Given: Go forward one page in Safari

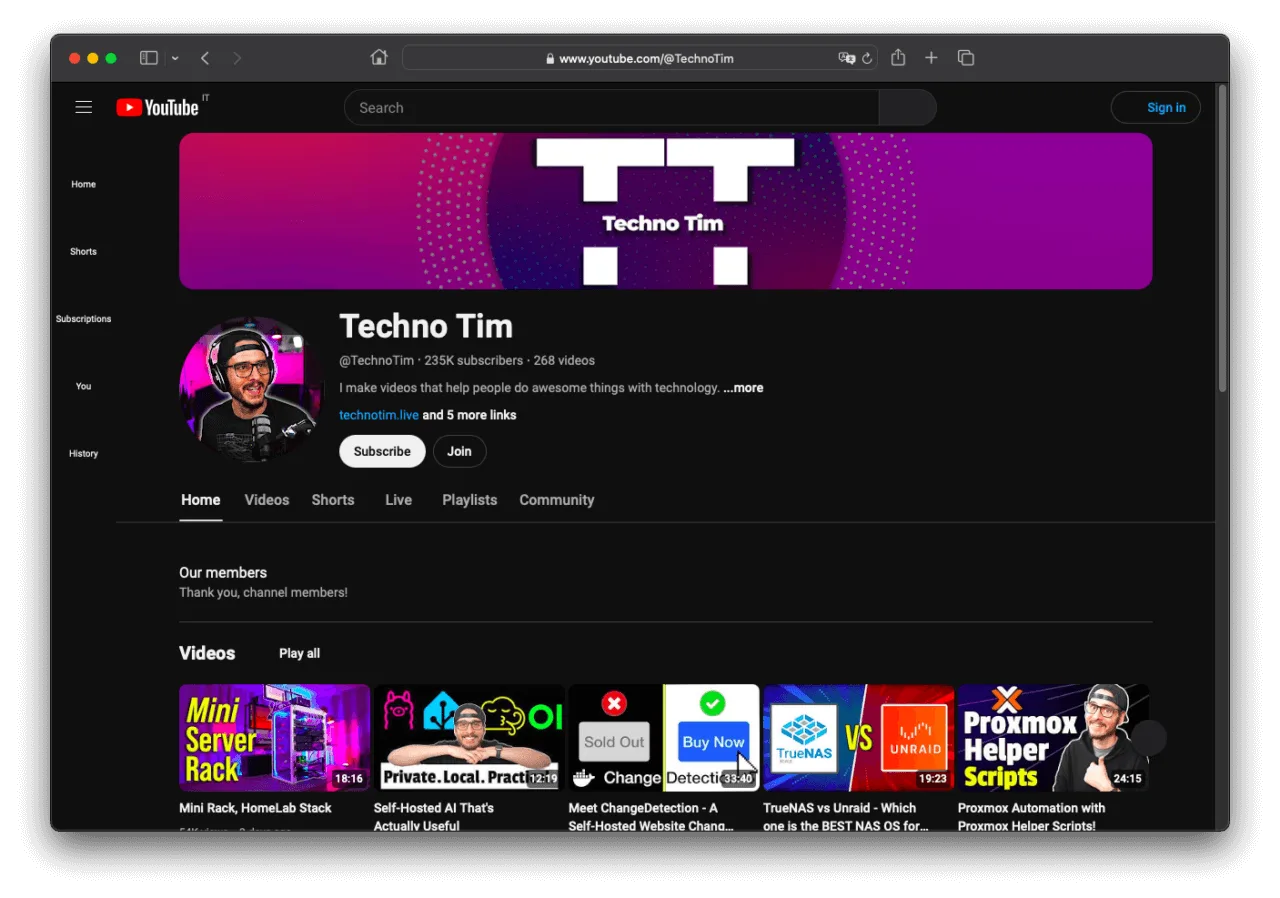Looking at the screenshot, I should [x=237, y=58].
